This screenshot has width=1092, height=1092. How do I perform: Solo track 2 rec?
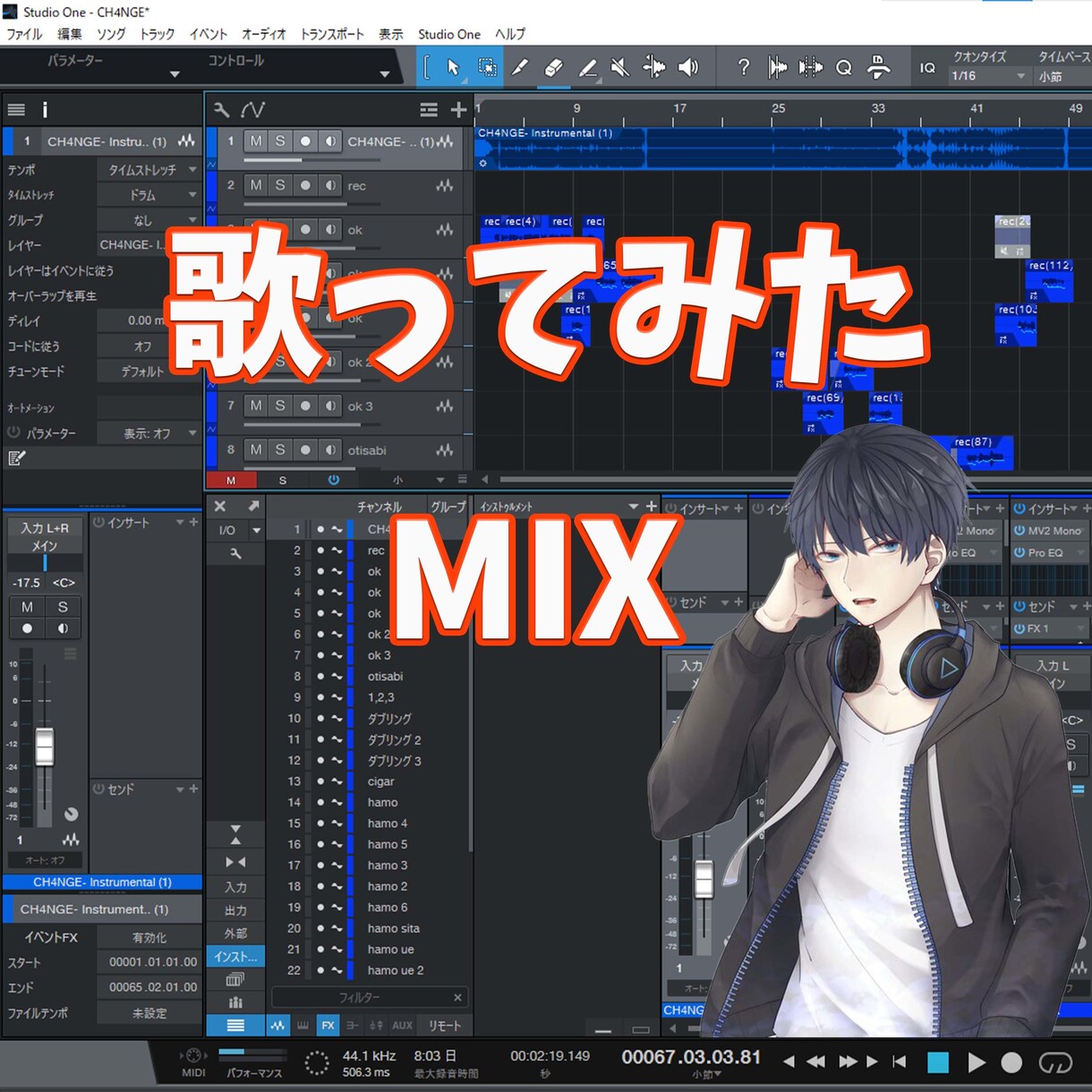point(280,185)
